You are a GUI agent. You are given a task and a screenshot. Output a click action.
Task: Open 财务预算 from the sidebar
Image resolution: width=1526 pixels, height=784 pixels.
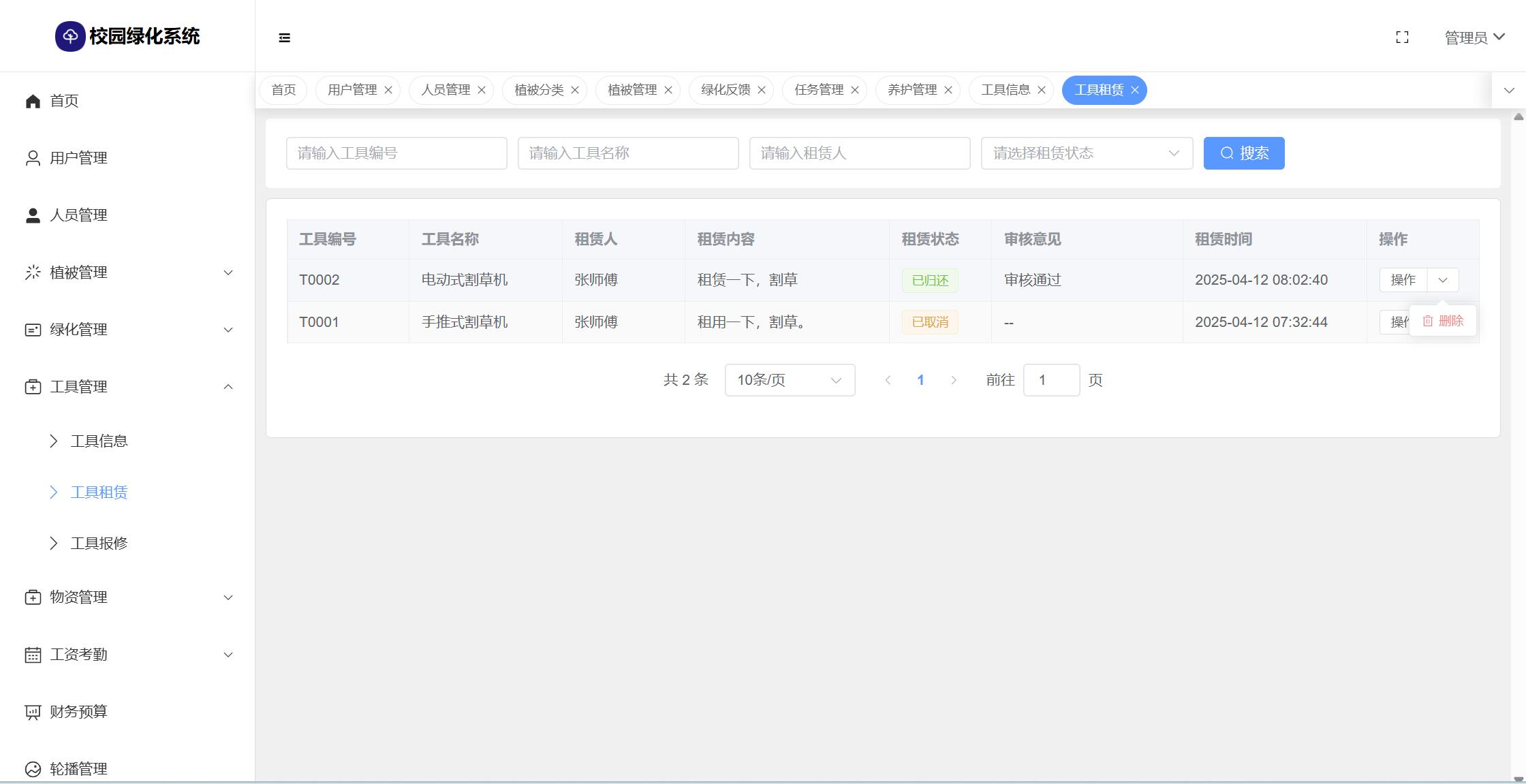point(78,711)
